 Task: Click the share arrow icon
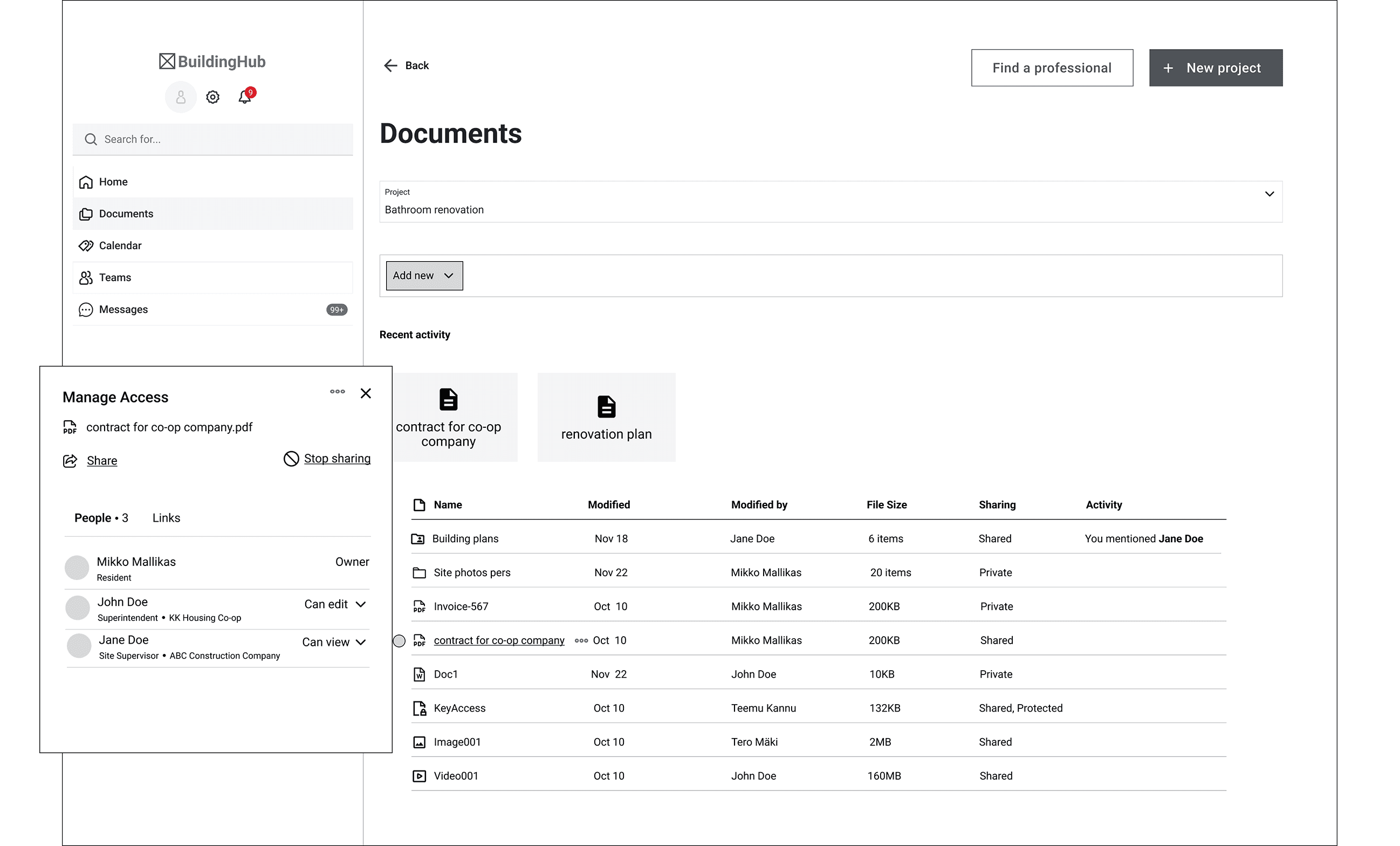70,461
